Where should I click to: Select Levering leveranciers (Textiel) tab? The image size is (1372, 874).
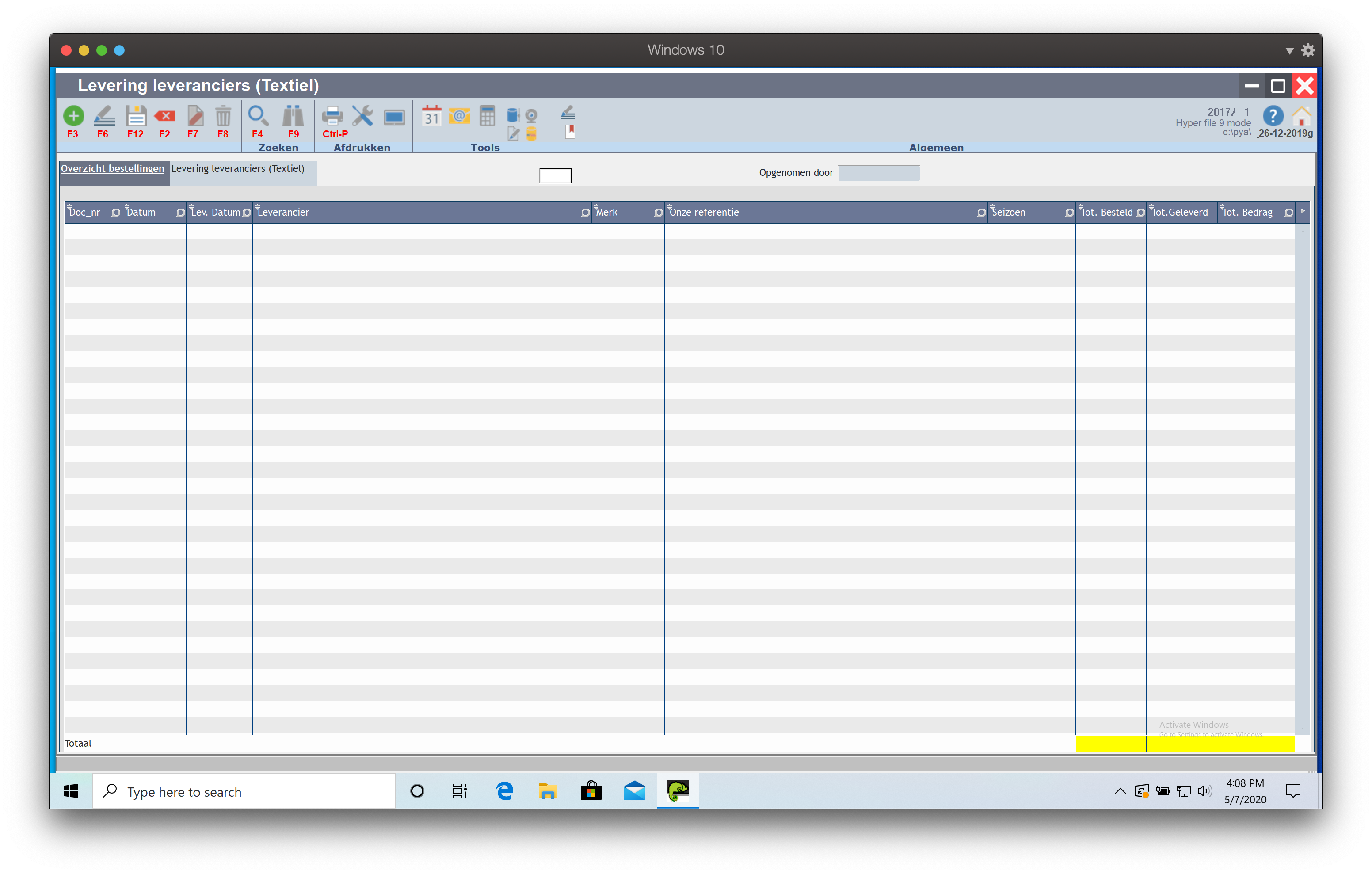point(238,169)
